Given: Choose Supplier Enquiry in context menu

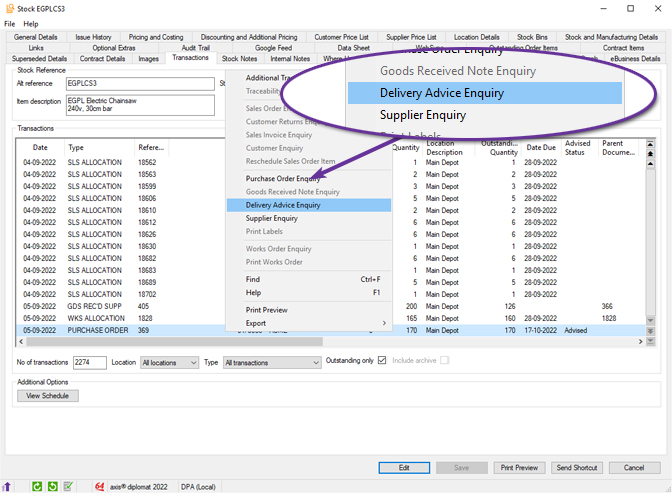Looking at the screenshot, I should 309,218.
